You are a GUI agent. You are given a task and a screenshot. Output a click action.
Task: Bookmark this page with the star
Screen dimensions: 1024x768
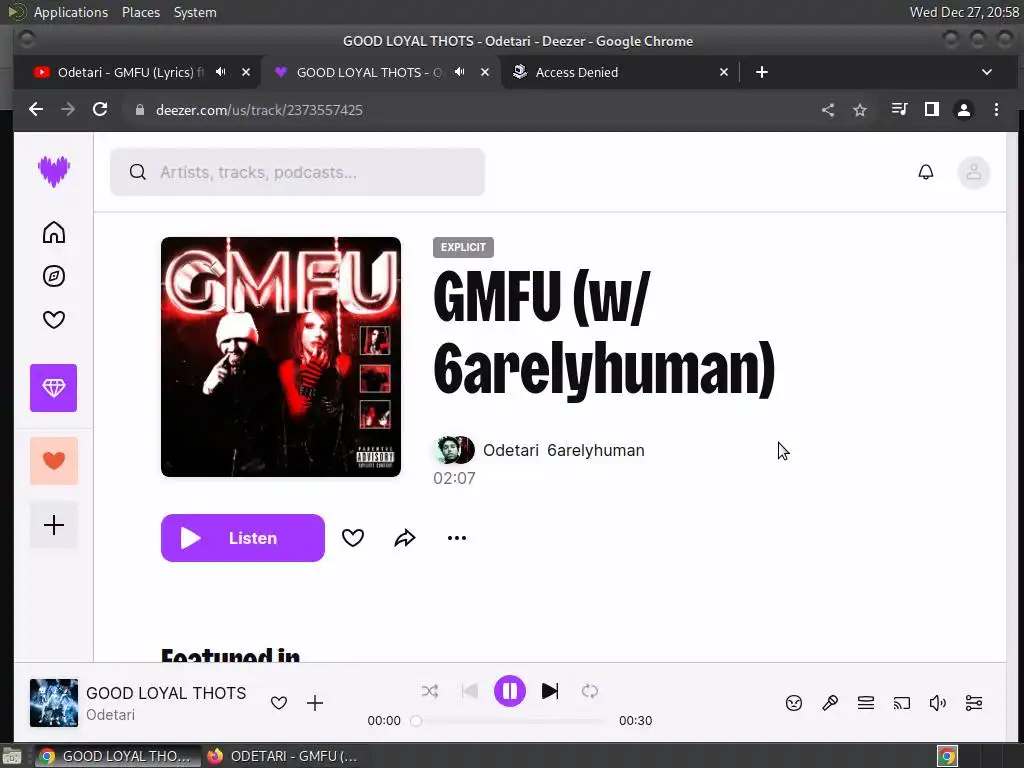coord(859,110)
